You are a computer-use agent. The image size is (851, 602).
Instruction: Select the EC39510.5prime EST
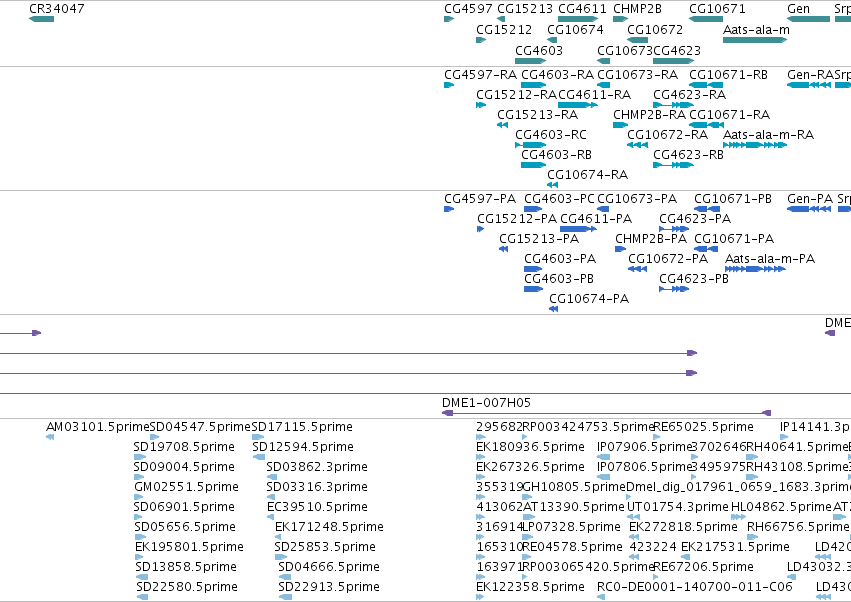(x=272, y=517)
